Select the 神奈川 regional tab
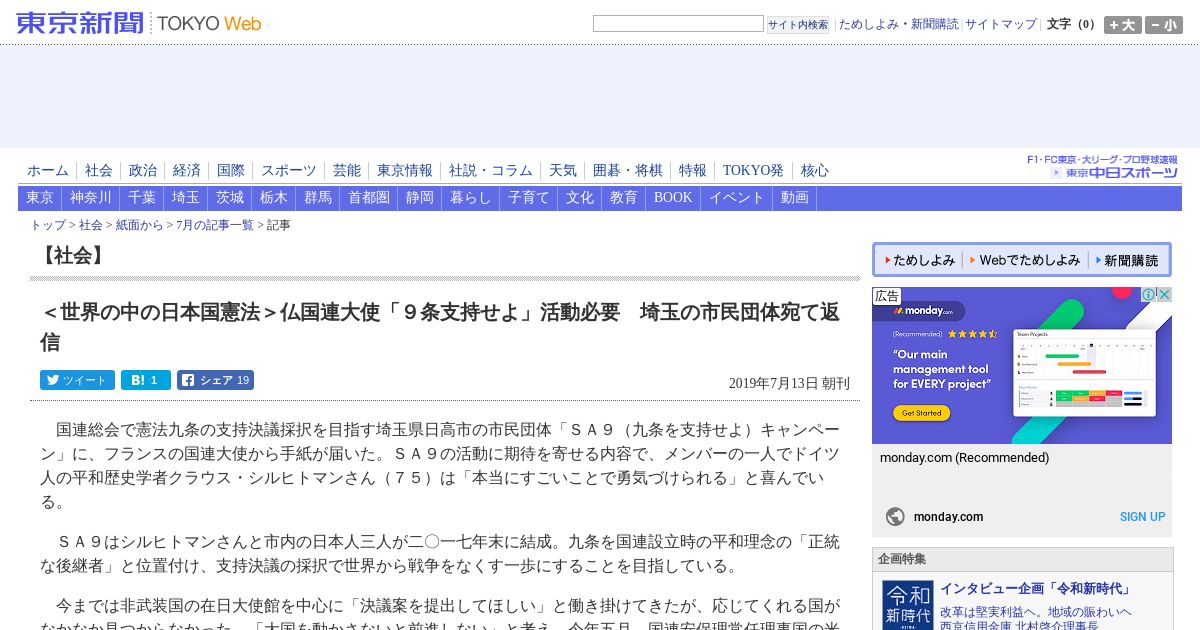Screen dimensions: 1200x630 pos(91,198)
